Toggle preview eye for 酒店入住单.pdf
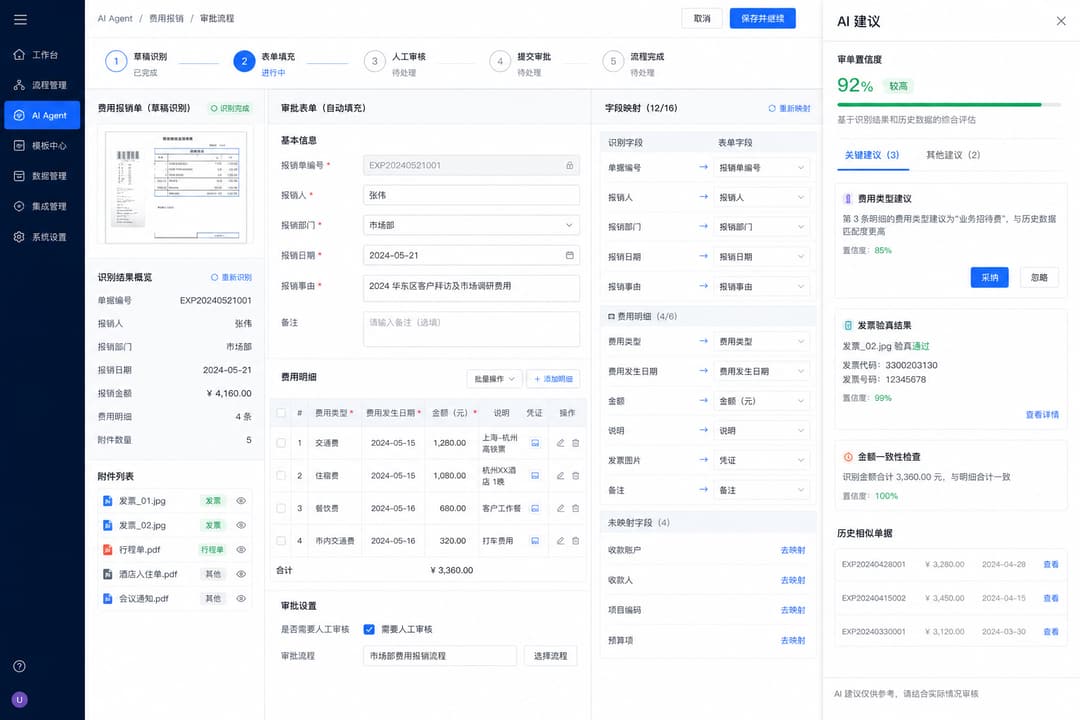 click(241, 574)
